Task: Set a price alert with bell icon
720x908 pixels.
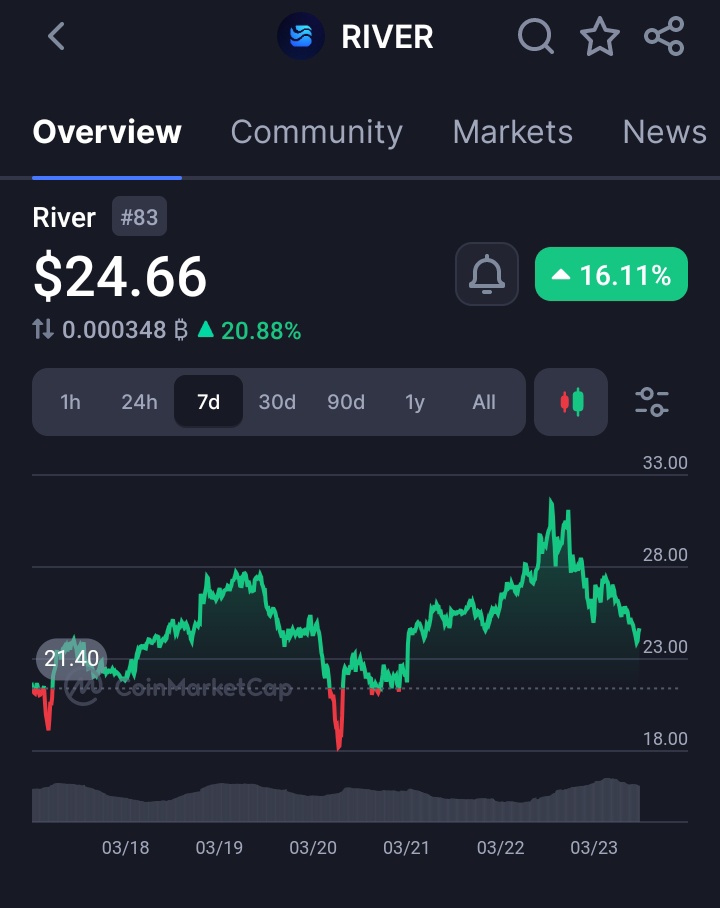Action: 487,274
